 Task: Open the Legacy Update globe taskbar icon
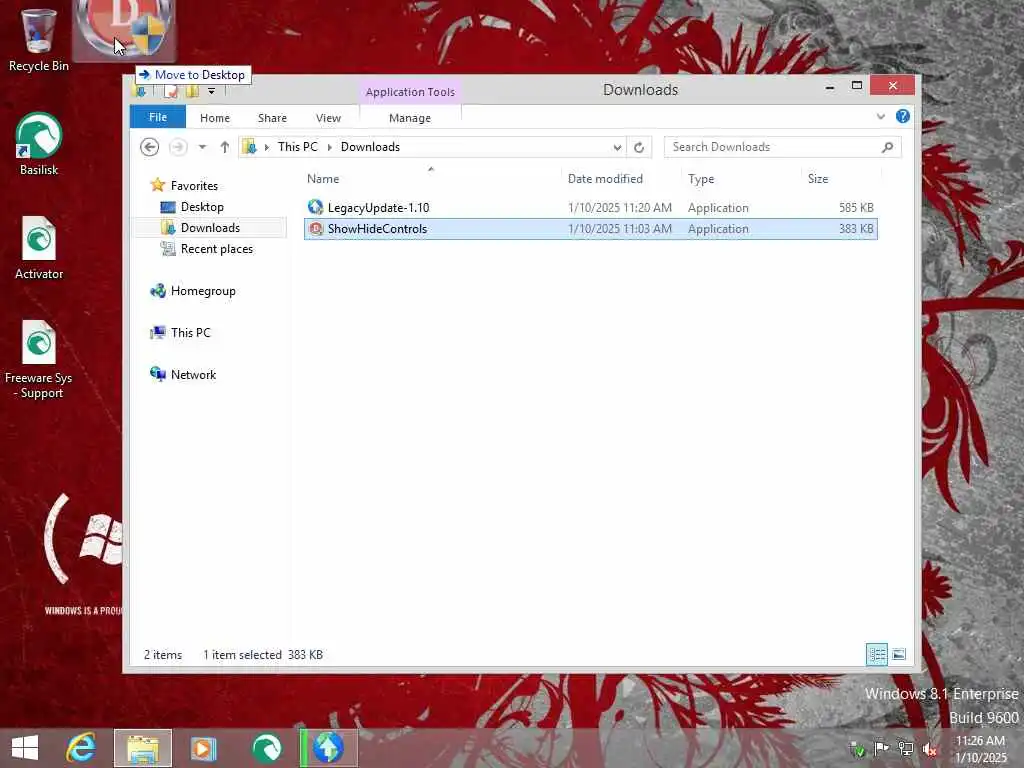pyautogui.click(x=328, y=748)
